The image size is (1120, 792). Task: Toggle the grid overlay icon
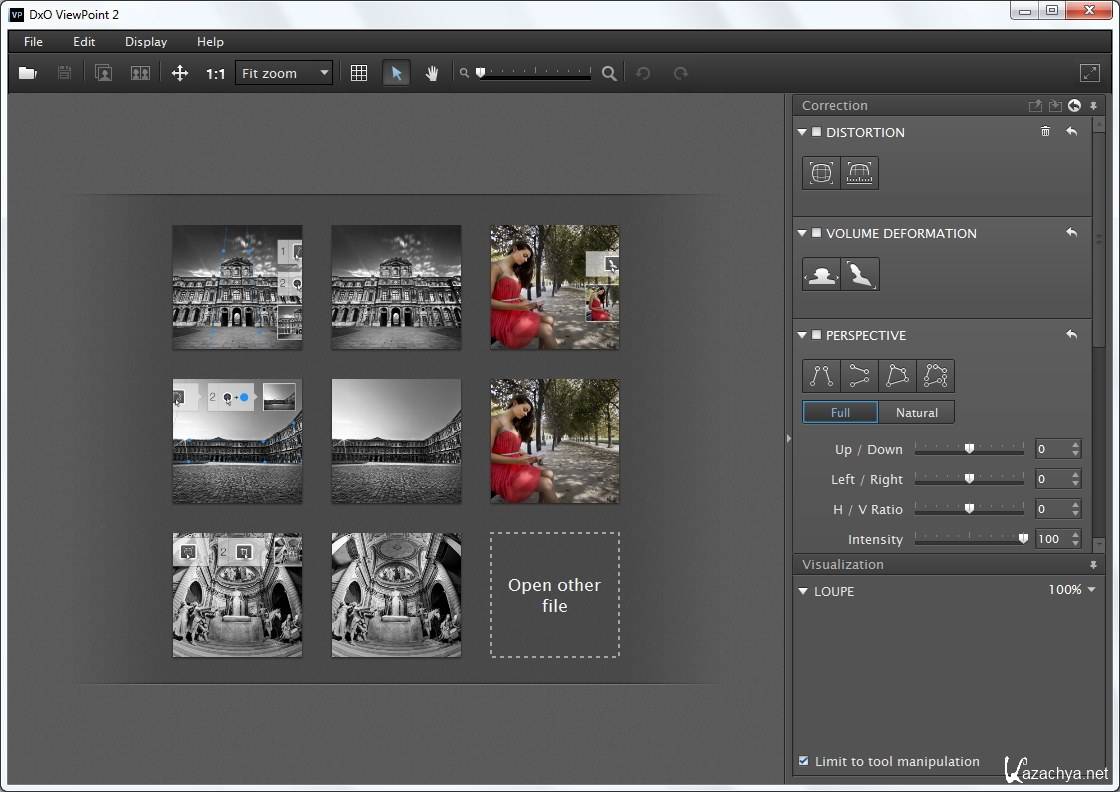(359, 73)
